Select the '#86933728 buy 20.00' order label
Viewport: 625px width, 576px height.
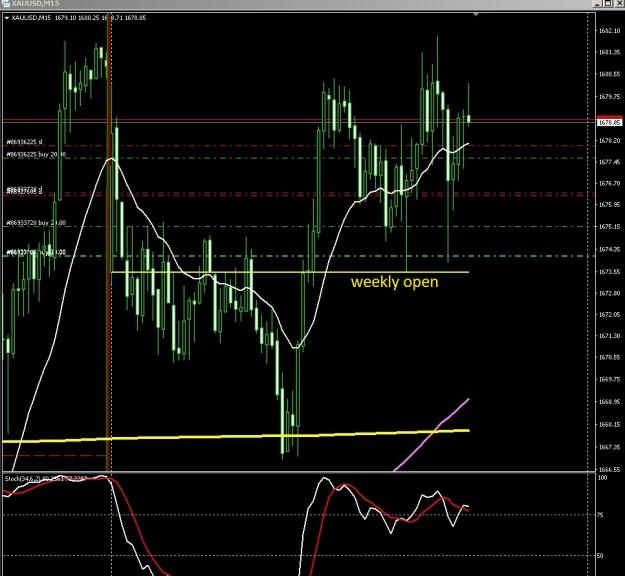tap(36, 223)
